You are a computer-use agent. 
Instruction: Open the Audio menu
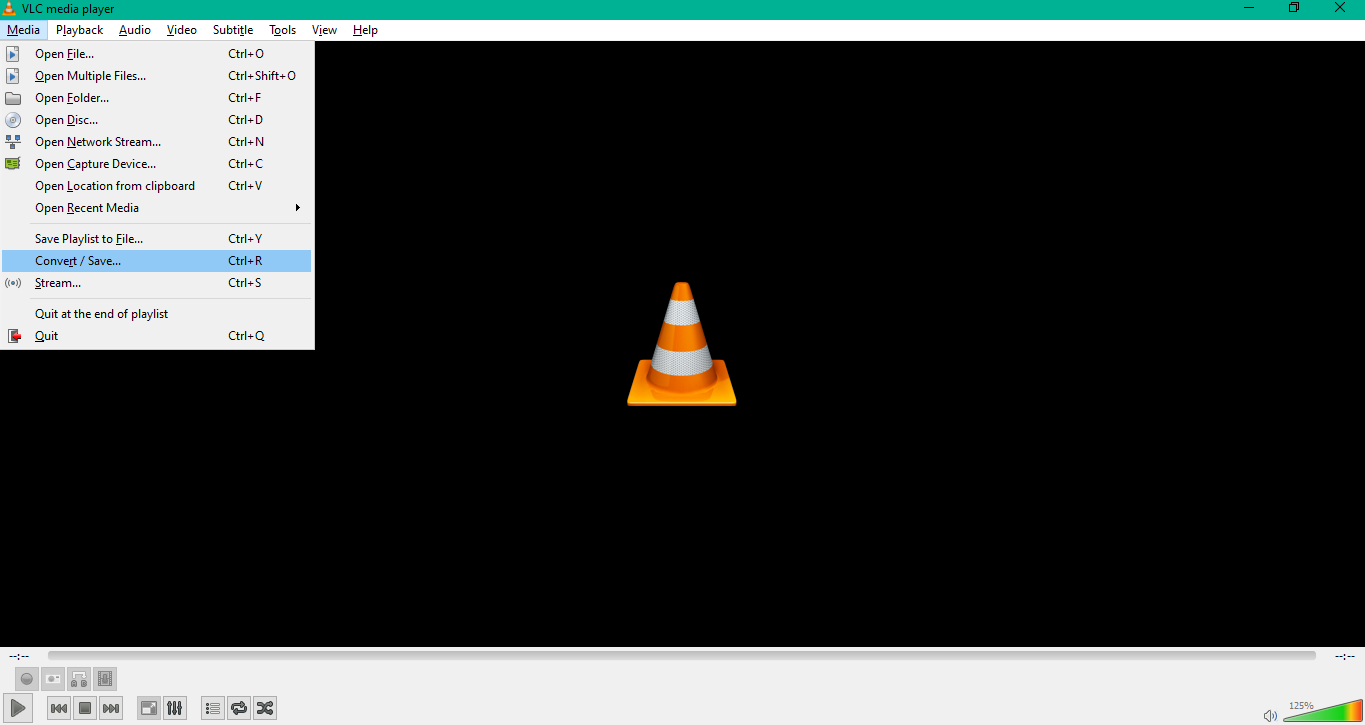click(x=135, y=30)
